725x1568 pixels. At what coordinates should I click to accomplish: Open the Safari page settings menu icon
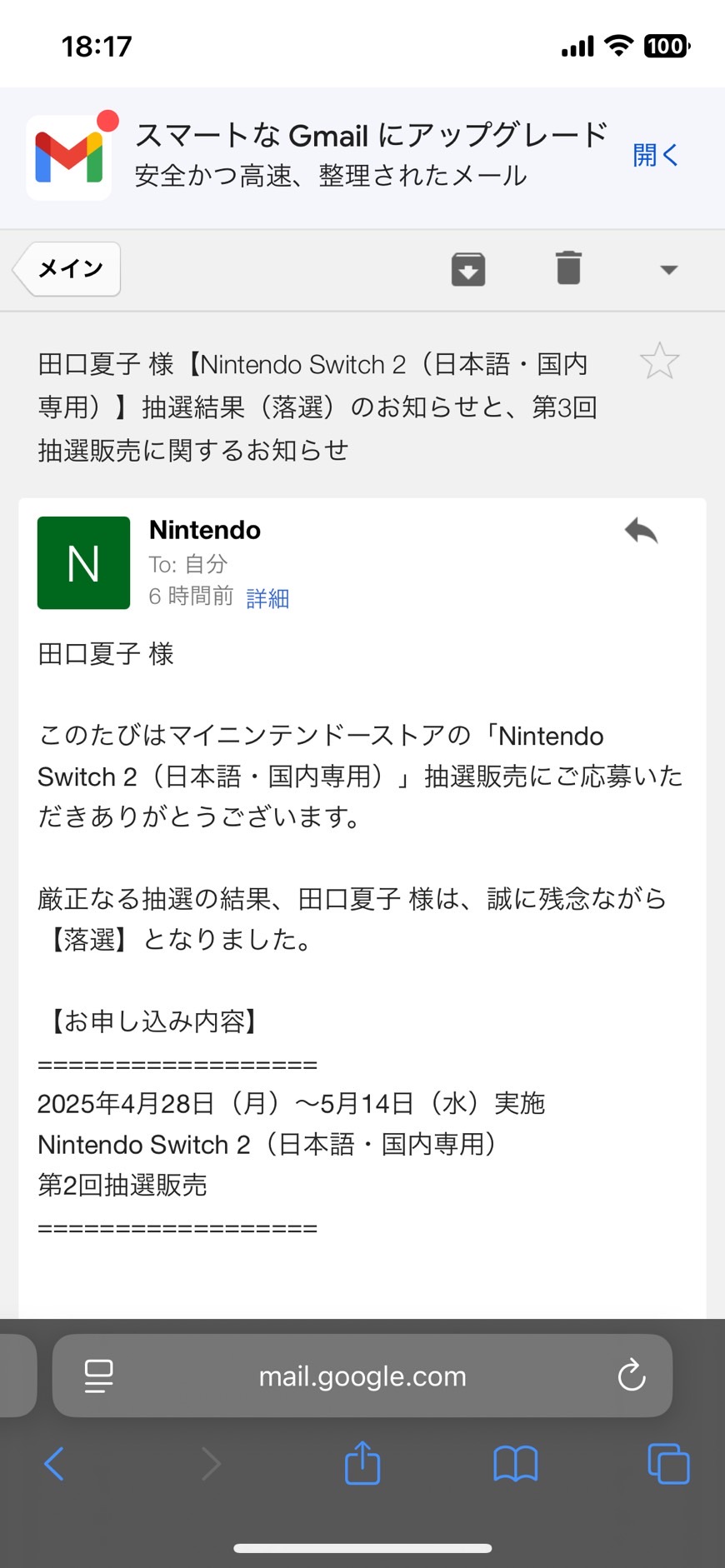click(99, 1376)
